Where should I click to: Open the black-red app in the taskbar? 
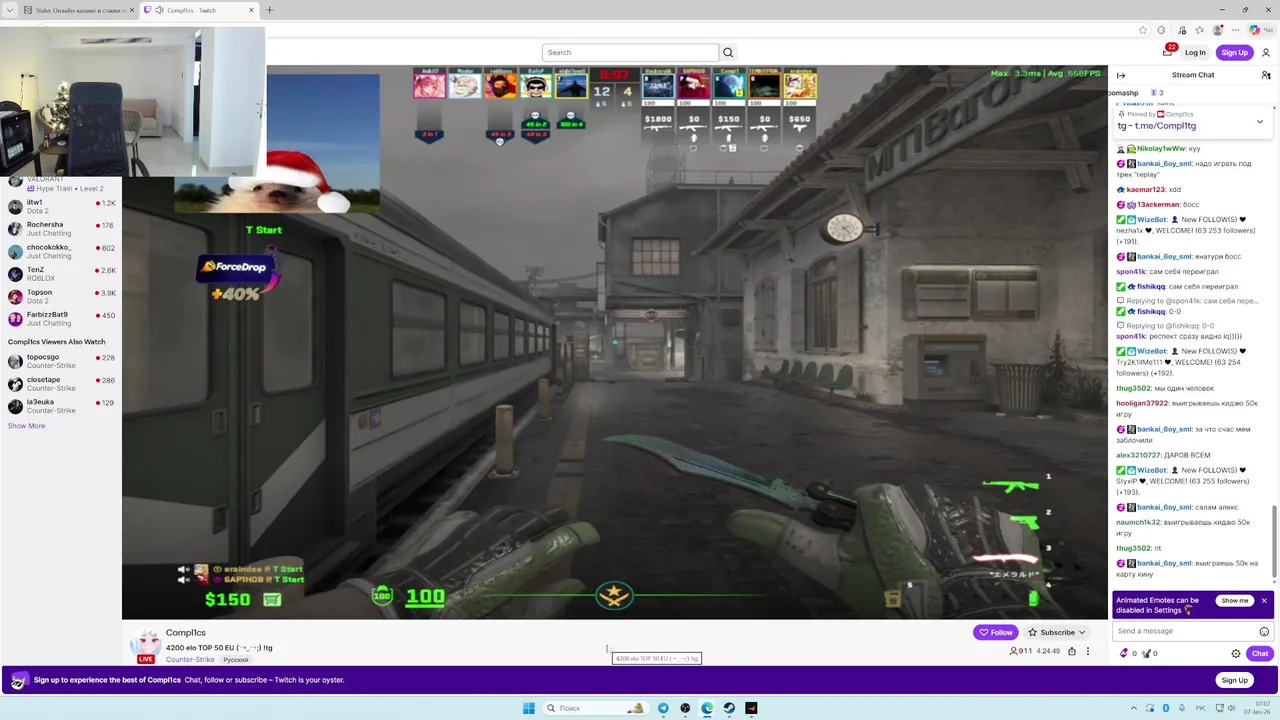click(x=751, y=708)
